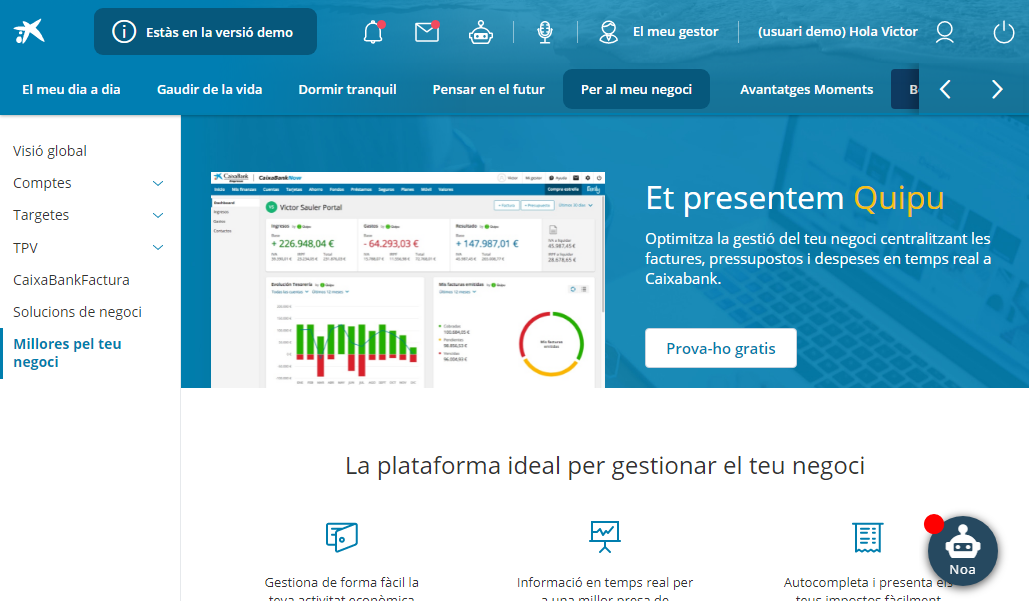Screen dimensions: 1029x601
Task: Open the robot assistant icon in header
Action: point(480,31)
